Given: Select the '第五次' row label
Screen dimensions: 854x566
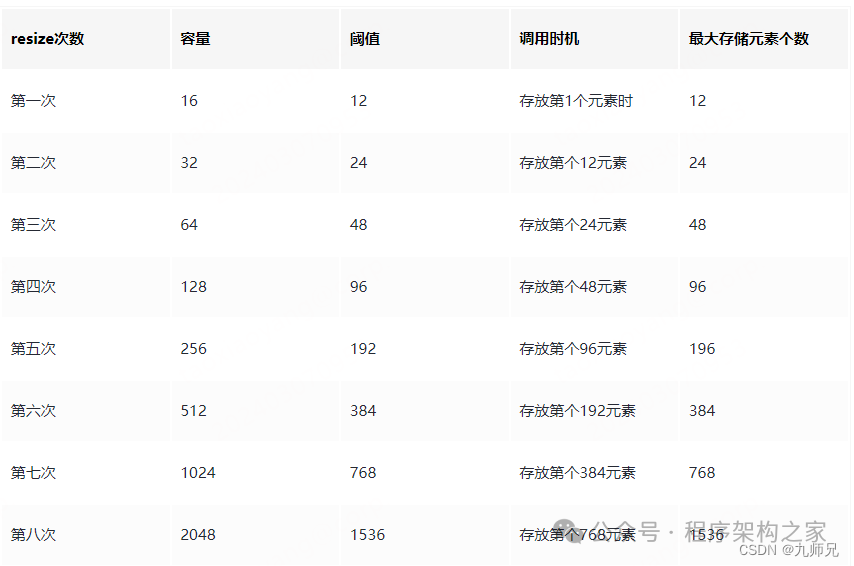Looking at the screenshot, I should (33, 349).
